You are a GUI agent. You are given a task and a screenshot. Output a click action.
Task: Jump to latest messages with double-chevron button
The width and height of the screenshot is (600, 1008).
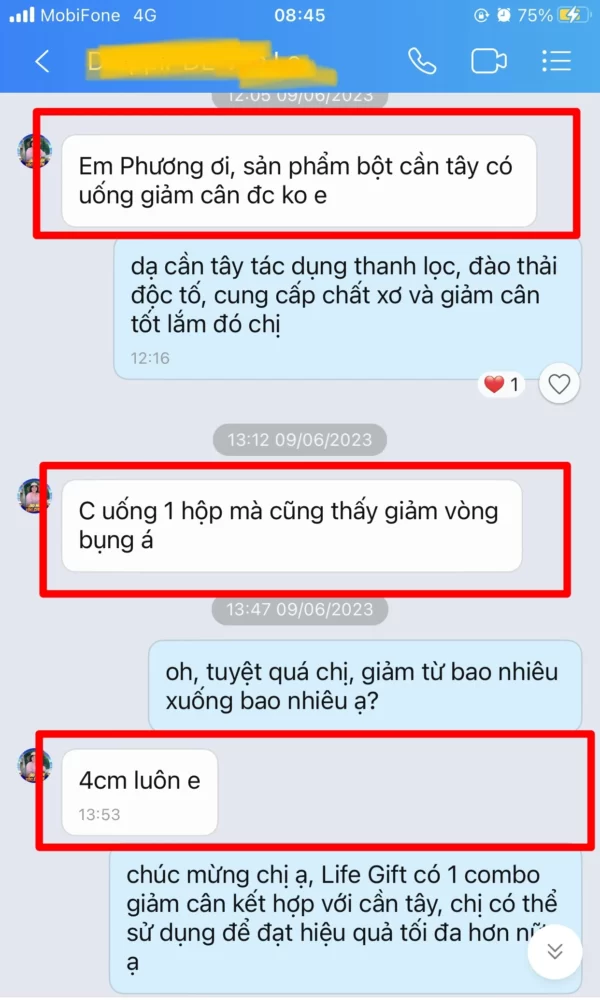554,951
